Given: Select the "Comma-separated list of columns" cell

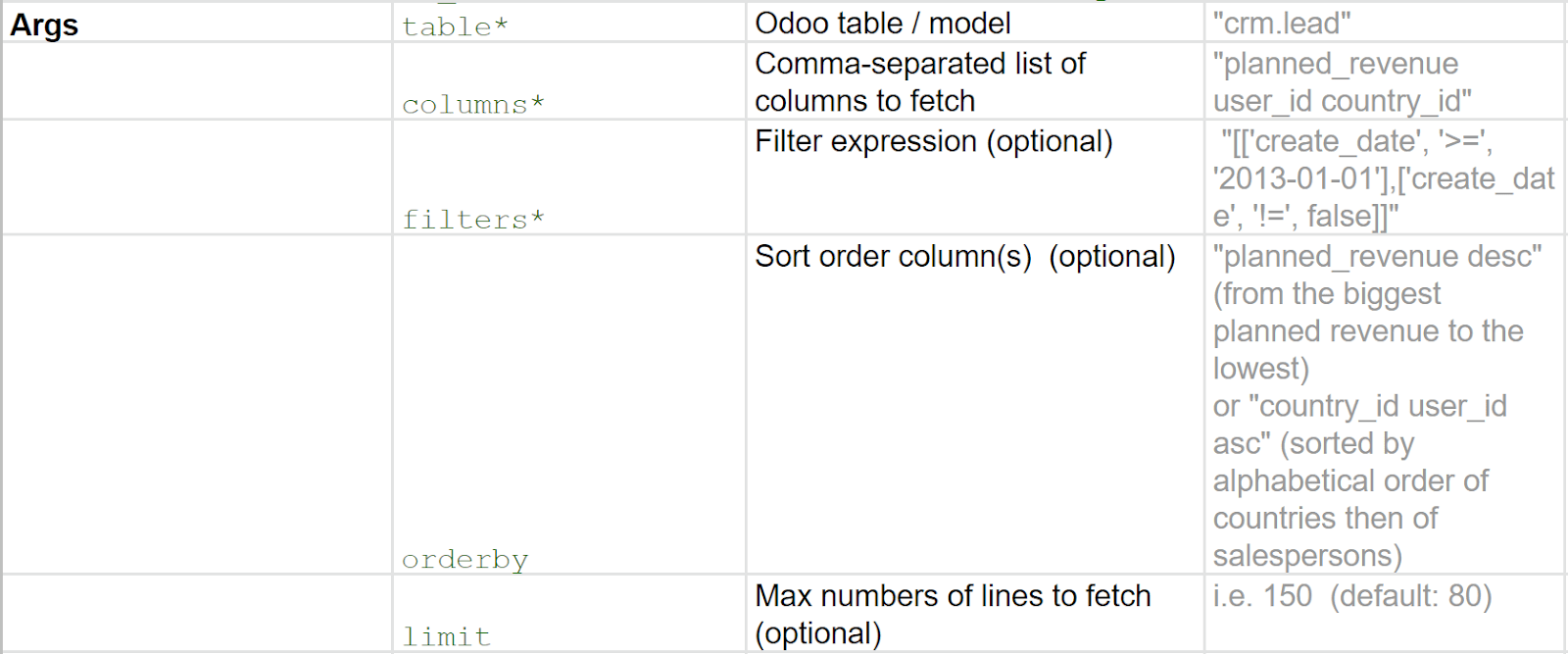Looking at the screenshot, I should coord(919,81).
